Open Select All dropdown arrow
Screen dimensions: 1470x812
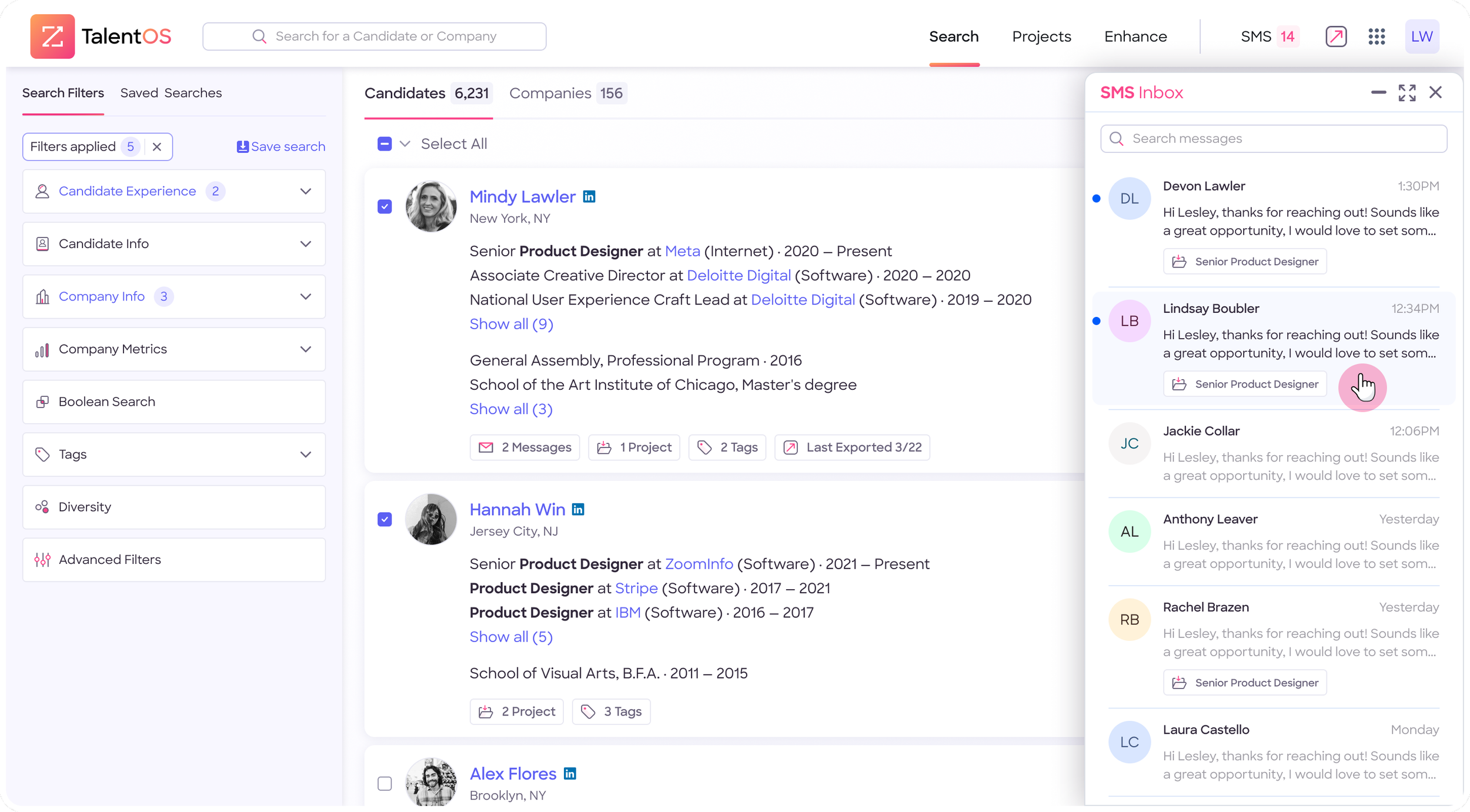pyautogui.click(x=405, y=144)
